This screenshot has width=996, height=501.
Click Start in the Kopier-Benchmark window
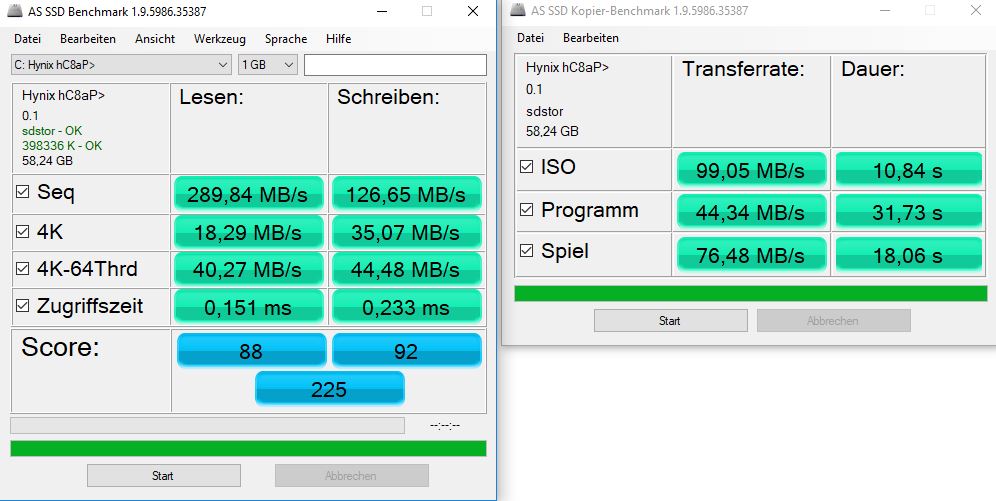tap(670, 321)
